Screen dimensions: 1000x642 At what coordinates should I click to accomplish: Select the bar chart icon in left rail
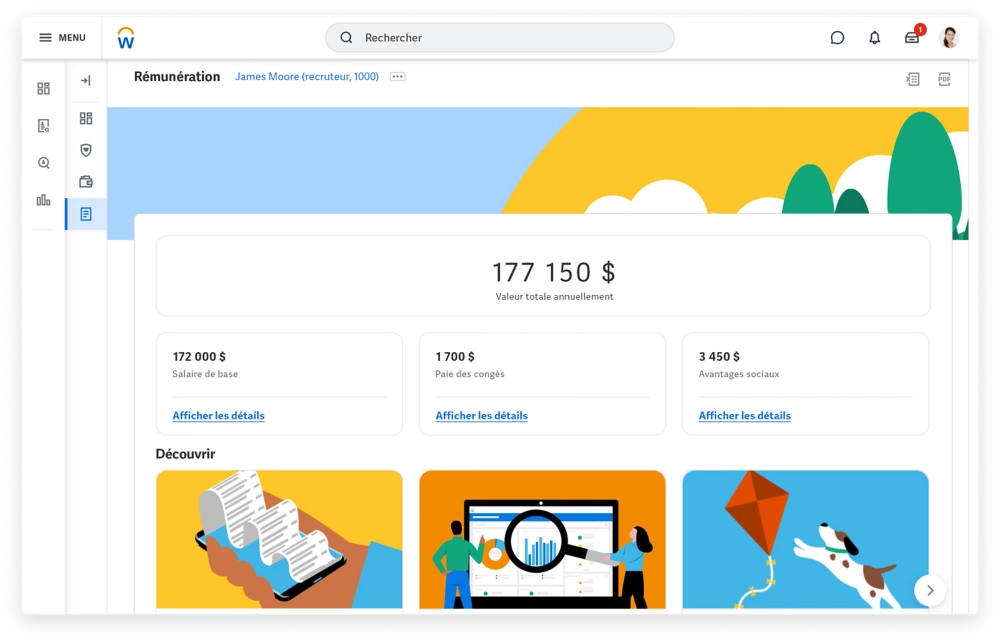43,200
